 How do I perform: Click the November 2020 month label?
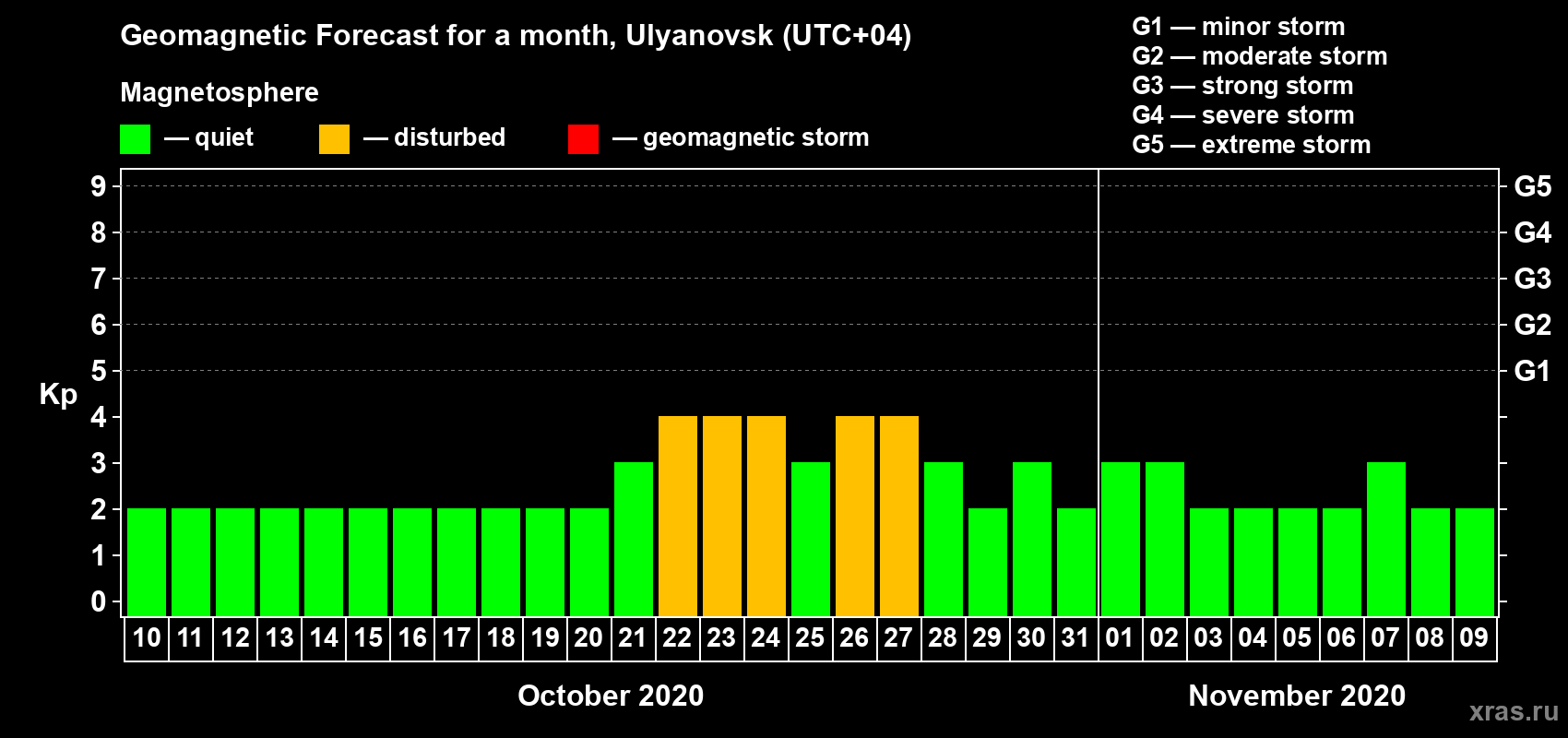click(1297, 696)
